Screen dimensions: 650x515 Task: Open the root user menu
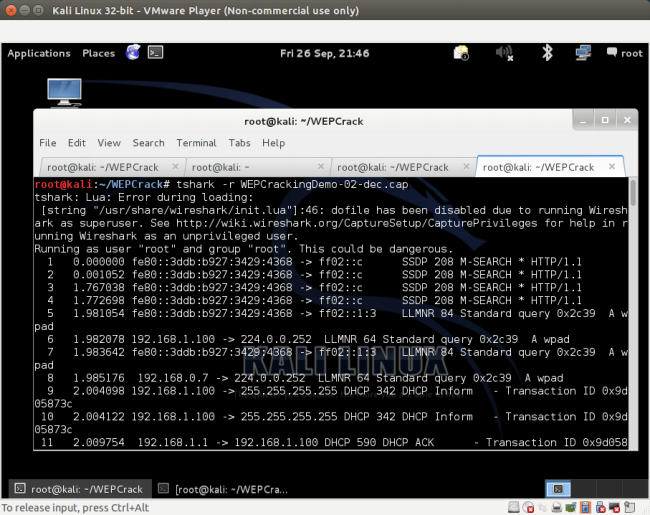(x=624, y=53)
